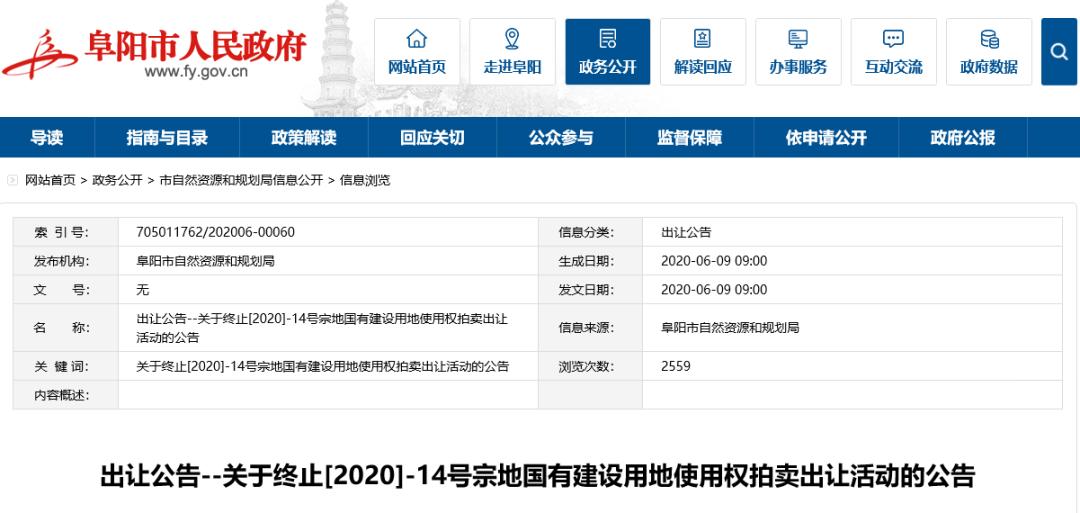Click the 文号 value 无

pyautogui.click(x=143, y=289)
